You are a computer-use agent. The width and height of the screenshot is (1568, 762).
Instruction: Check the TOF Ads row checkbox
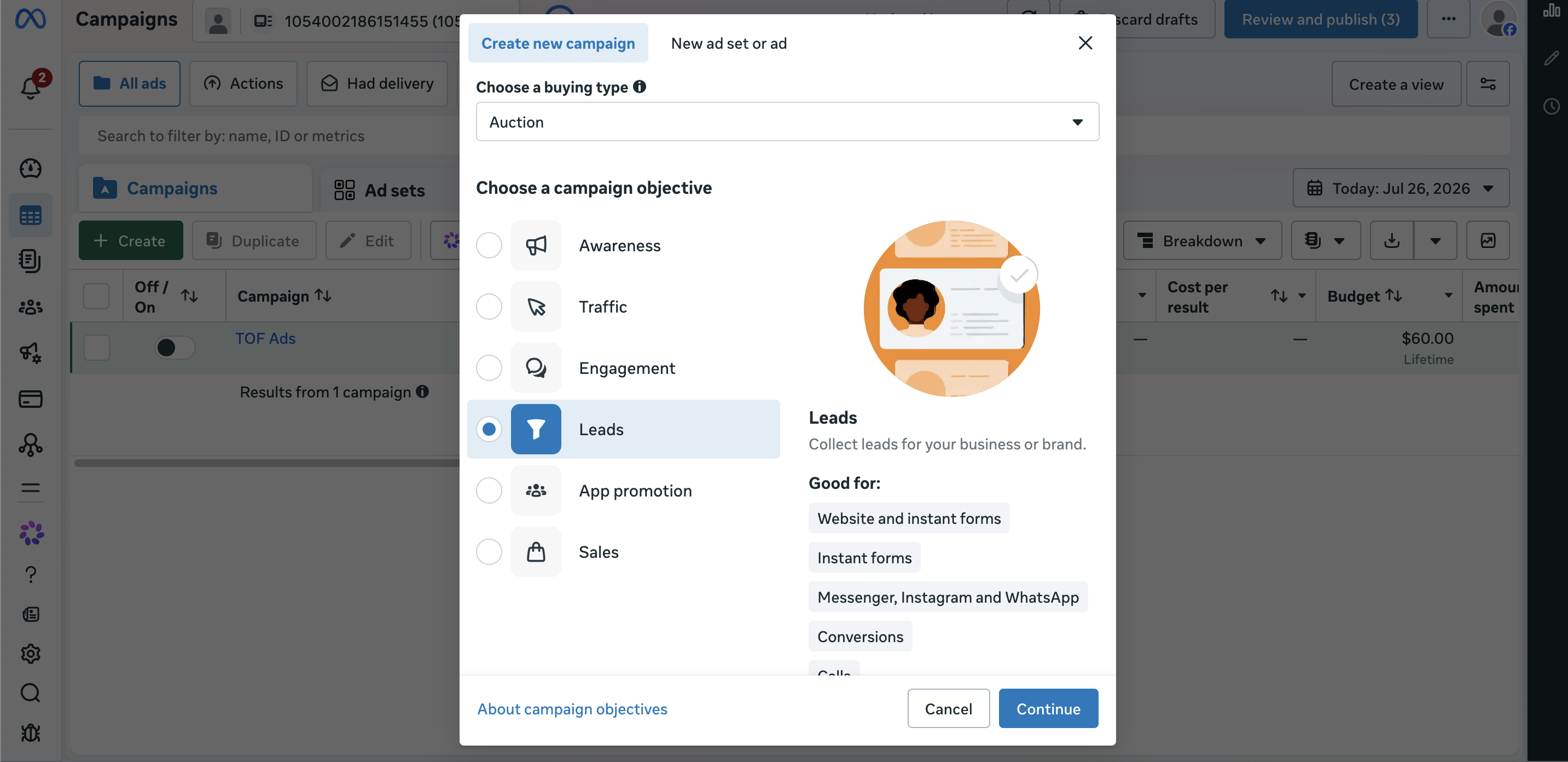coord(96,347)
